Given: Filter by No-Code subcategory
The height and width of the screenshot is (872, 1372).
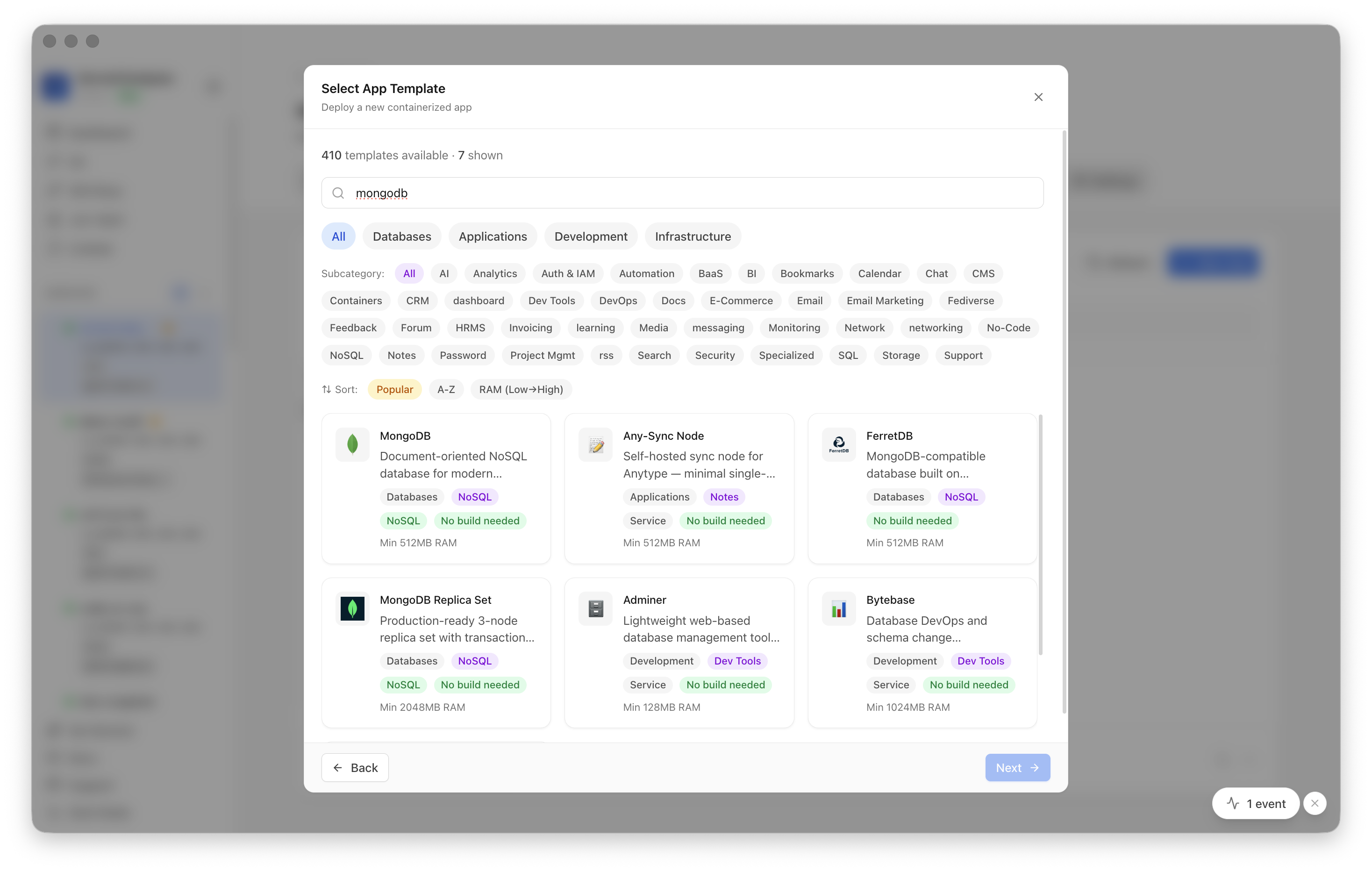Looking at the screenshot, I should tap(1008, 328).
